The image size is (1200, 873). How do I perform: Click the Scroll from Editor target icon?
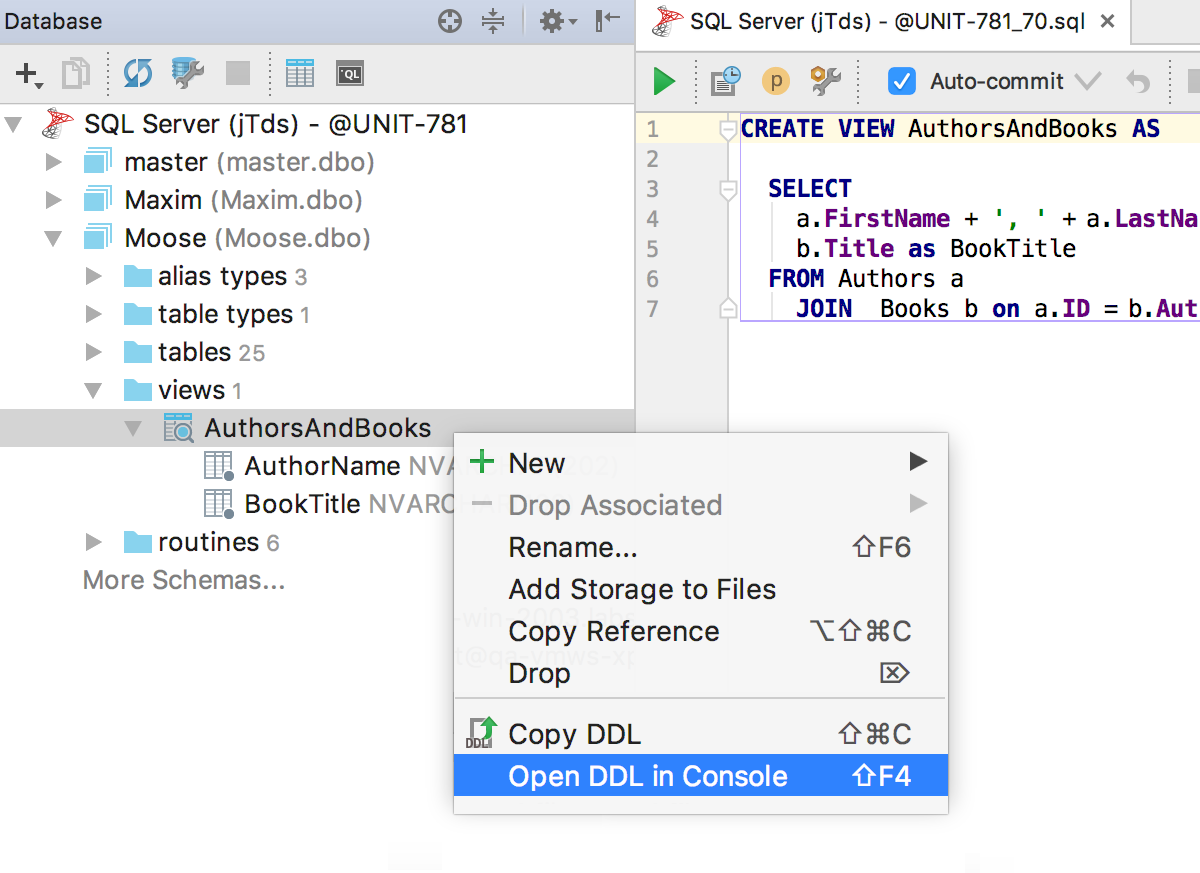point(450,21)
